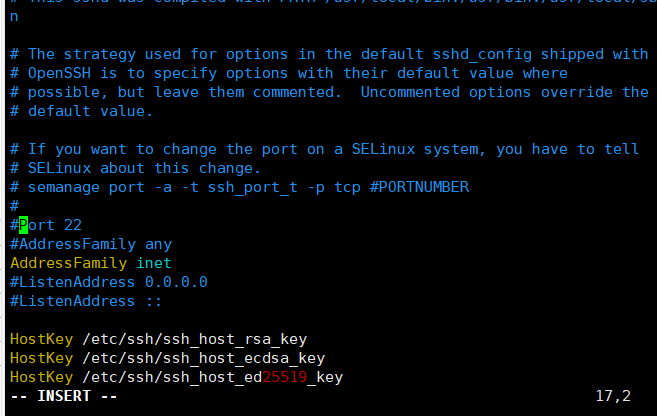The image size is (657, 416).
Task: Click the 17,2 cursor position indicator
Action: click(613, 396)
